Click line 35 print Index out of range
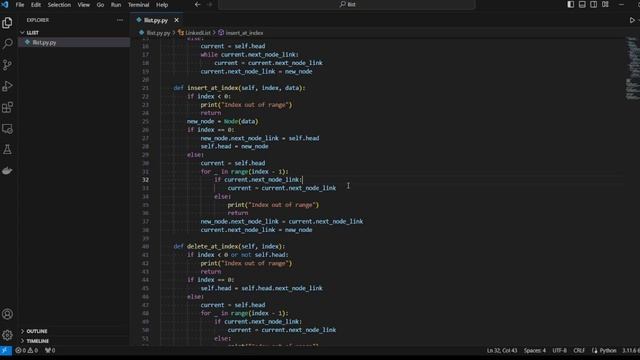This screenshot has width=640, height=360. point(273,205)
